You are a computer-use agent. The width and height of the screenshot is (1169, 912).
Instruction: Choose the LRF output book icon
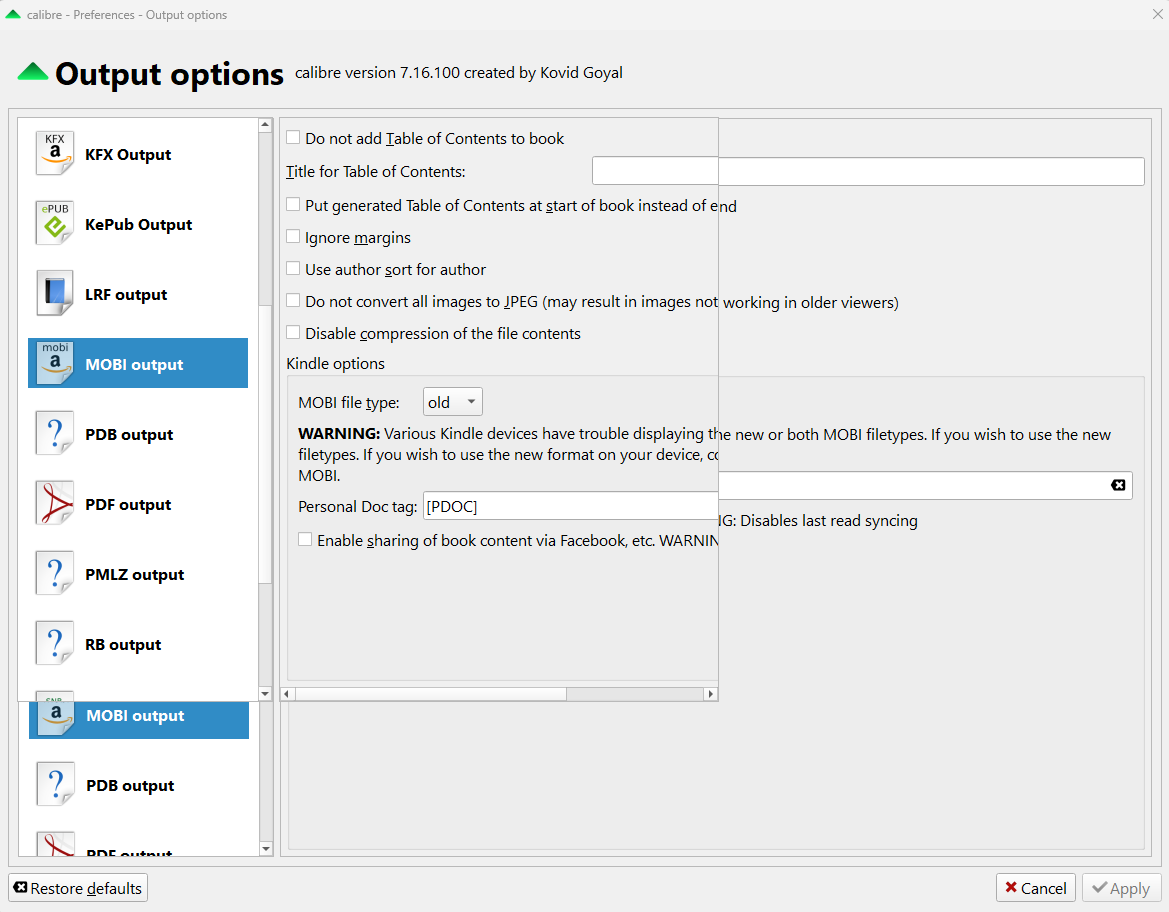(x=55, y=294)
